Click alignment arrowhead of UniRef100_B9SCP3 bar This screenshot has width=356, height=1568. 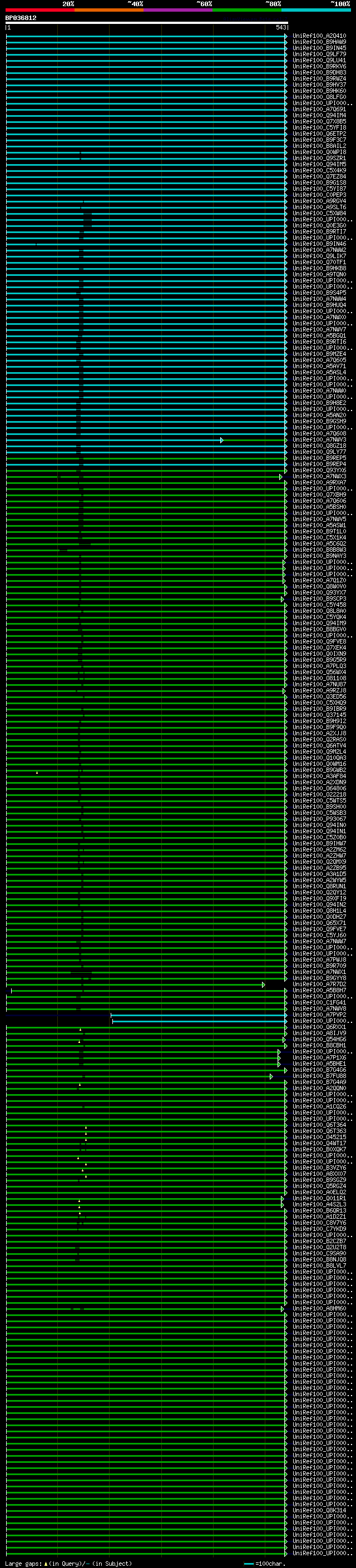[283, 600]
